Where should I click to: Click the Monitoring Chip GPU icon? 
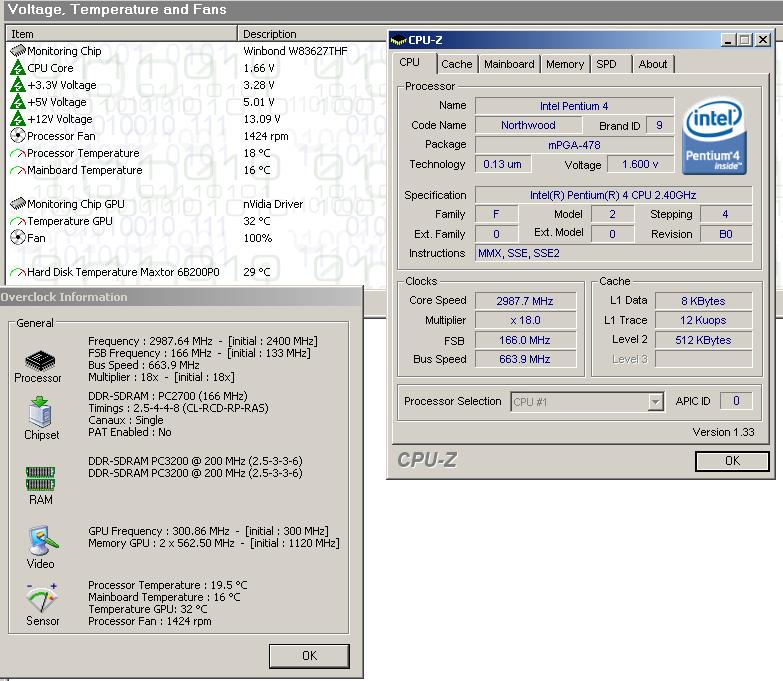pyautogui.click(x=18, y=204)
